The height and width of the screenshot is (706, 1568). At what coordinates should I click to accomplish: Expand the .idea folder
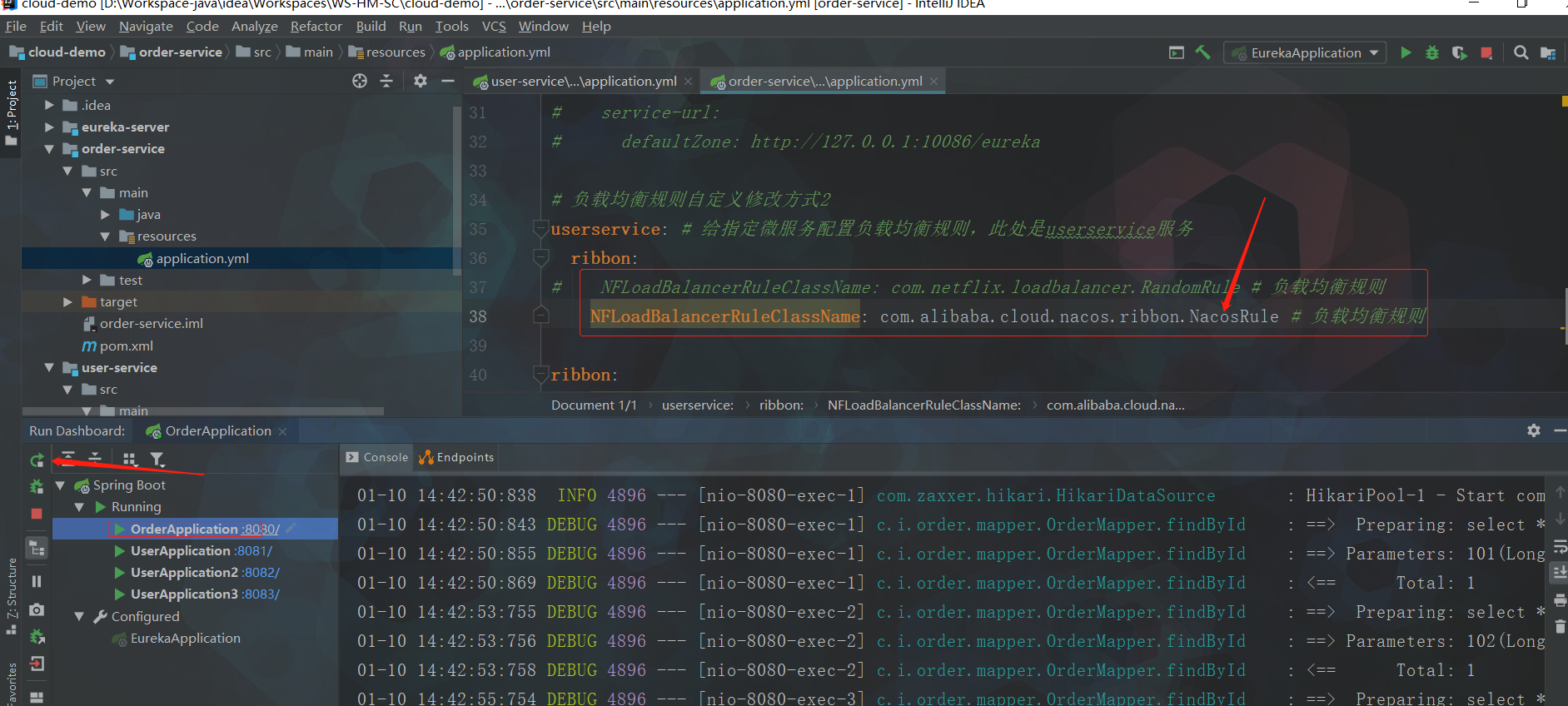pos(49,105)
